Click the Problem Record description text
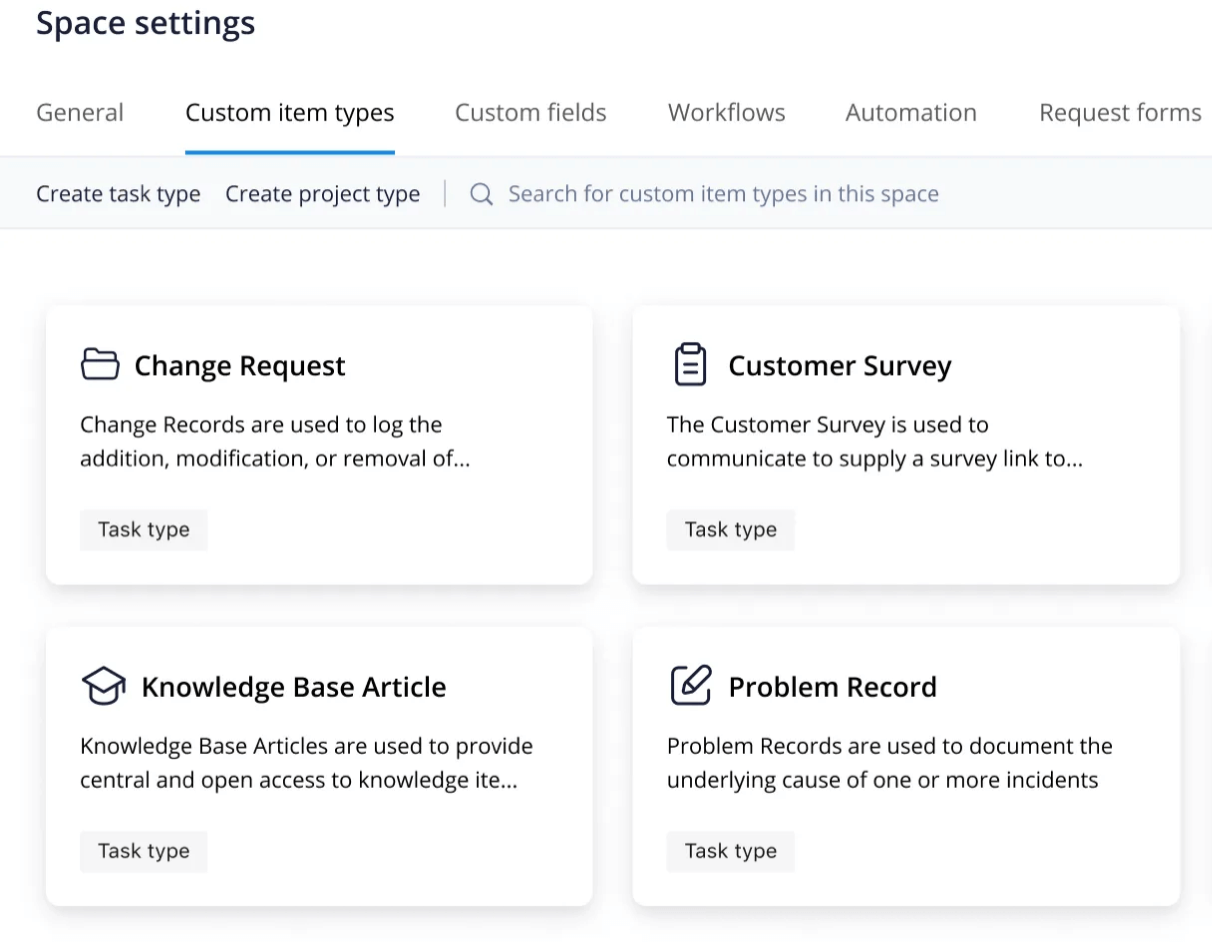1212x946 pixels. [890, 763]
